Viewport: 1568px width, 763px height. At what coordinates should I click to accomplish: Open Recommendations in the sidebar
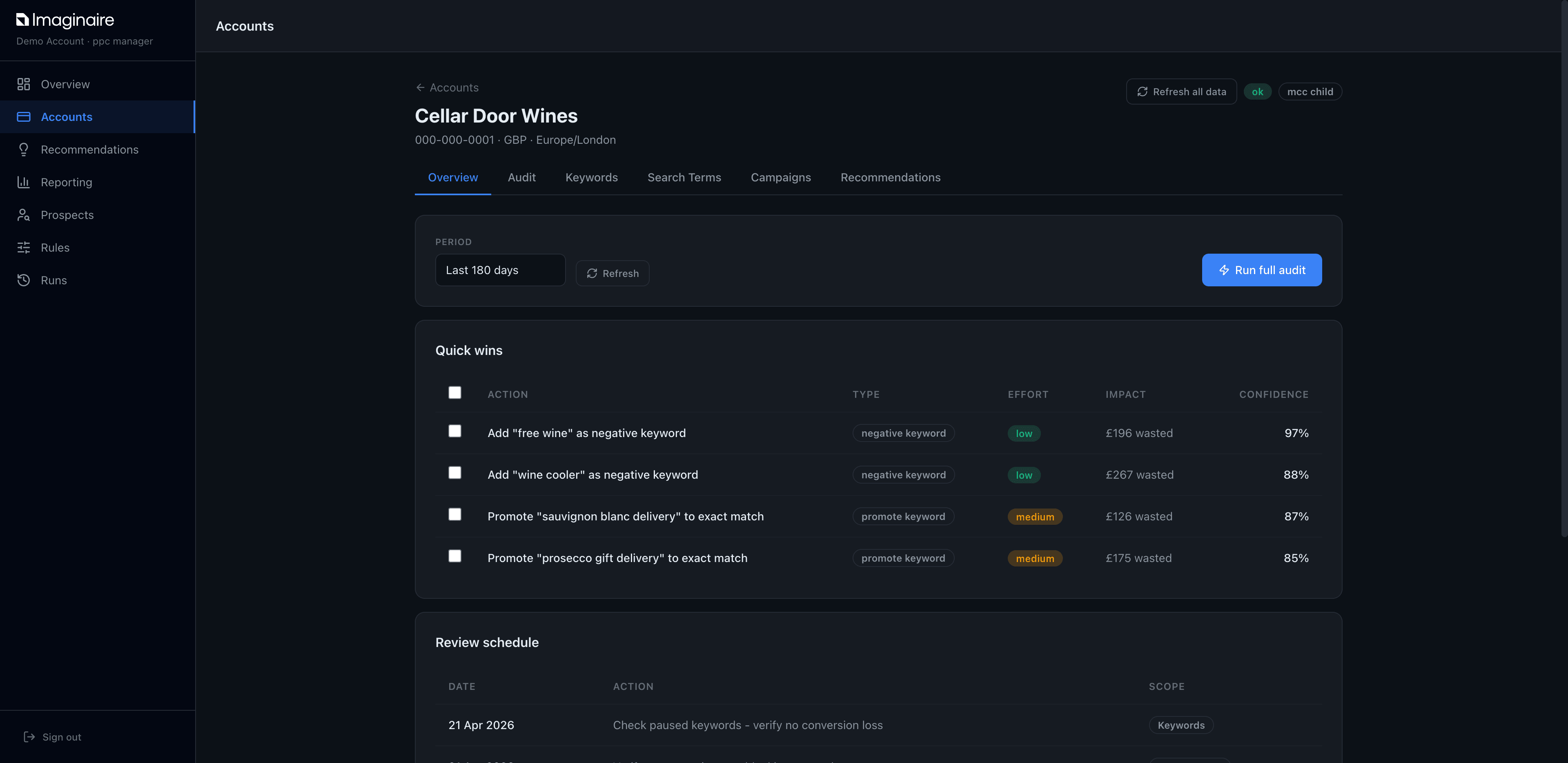tap(98, 150)
